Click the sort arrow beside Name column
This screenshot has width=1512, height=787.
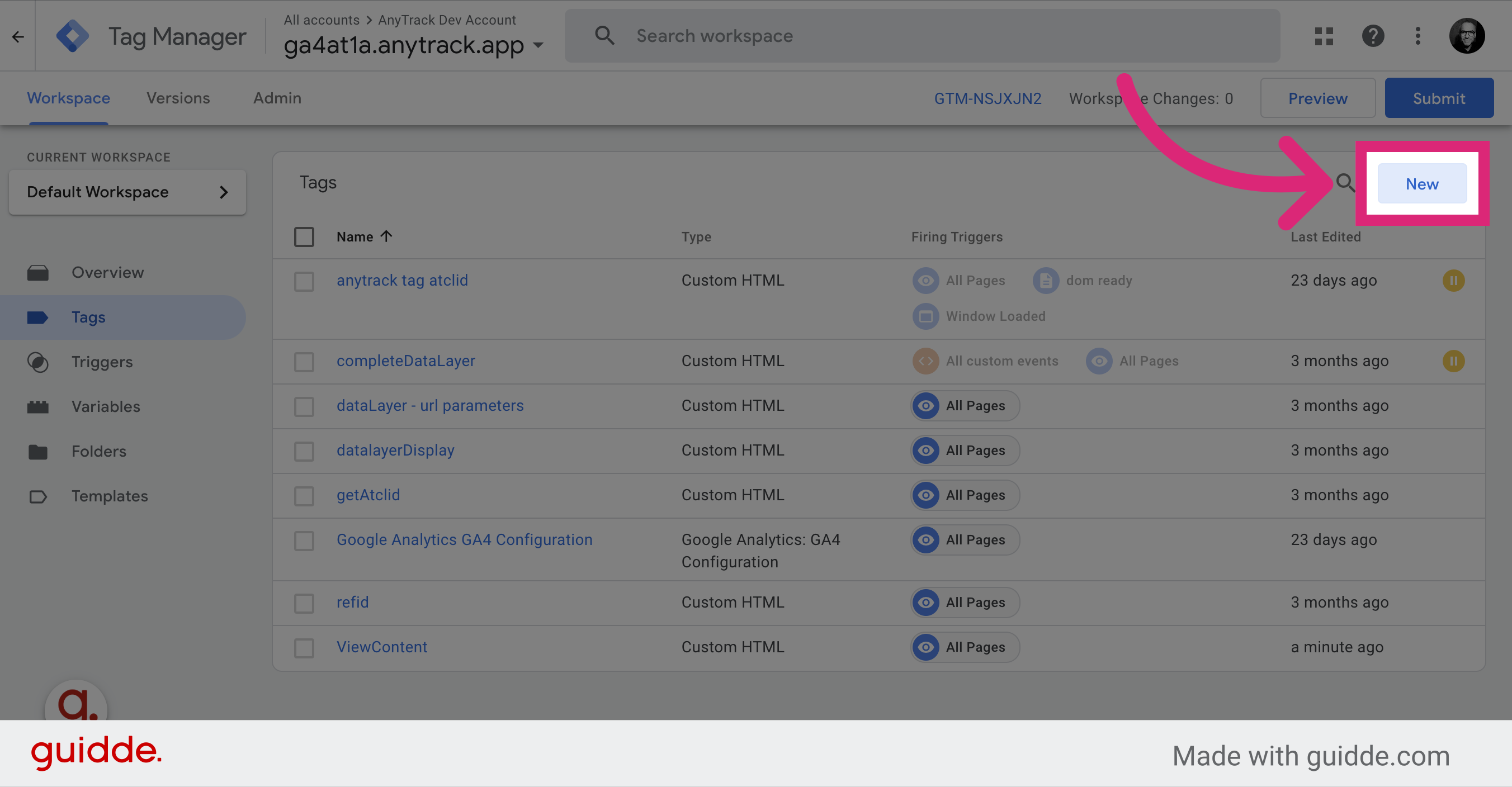pyautogui.click(x=386, y=236)
